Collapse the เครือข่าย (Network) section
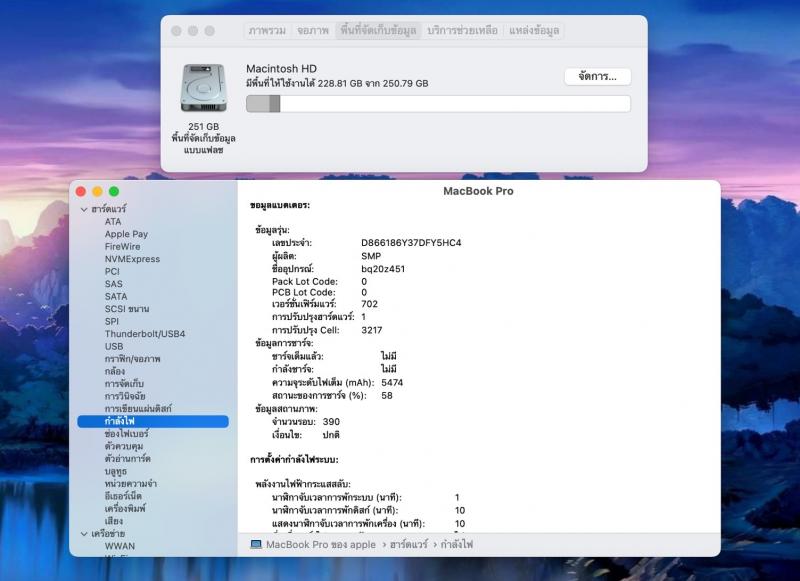This screenshot has height=581, width=800. click(84, 534)
